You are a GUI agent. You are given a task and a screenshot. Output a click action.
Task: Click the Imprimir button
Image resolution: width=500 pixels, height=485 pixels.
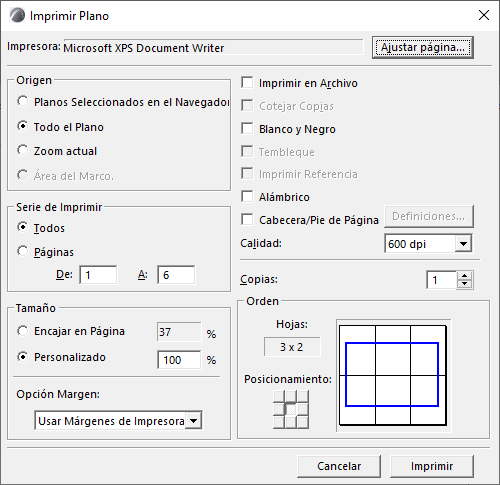[x=432, y=466]
